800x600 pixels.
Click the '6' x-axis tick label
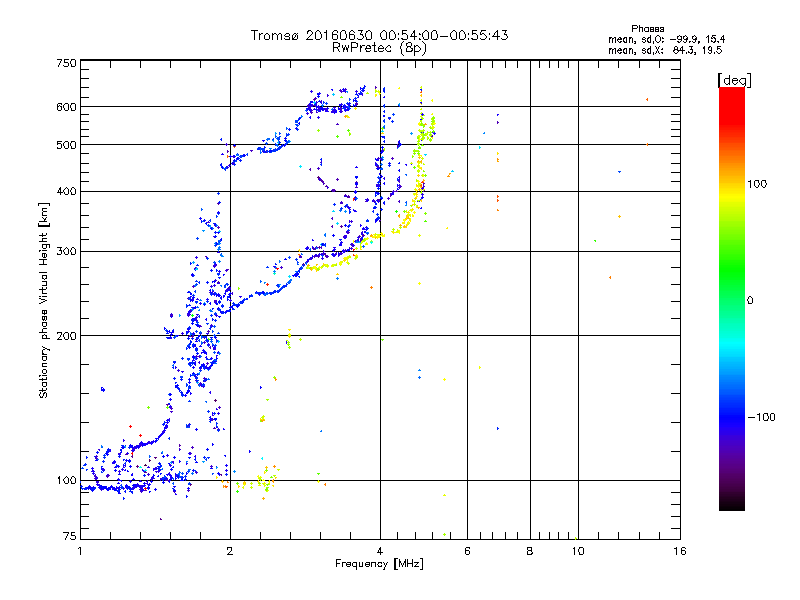[x=467, y=551]
